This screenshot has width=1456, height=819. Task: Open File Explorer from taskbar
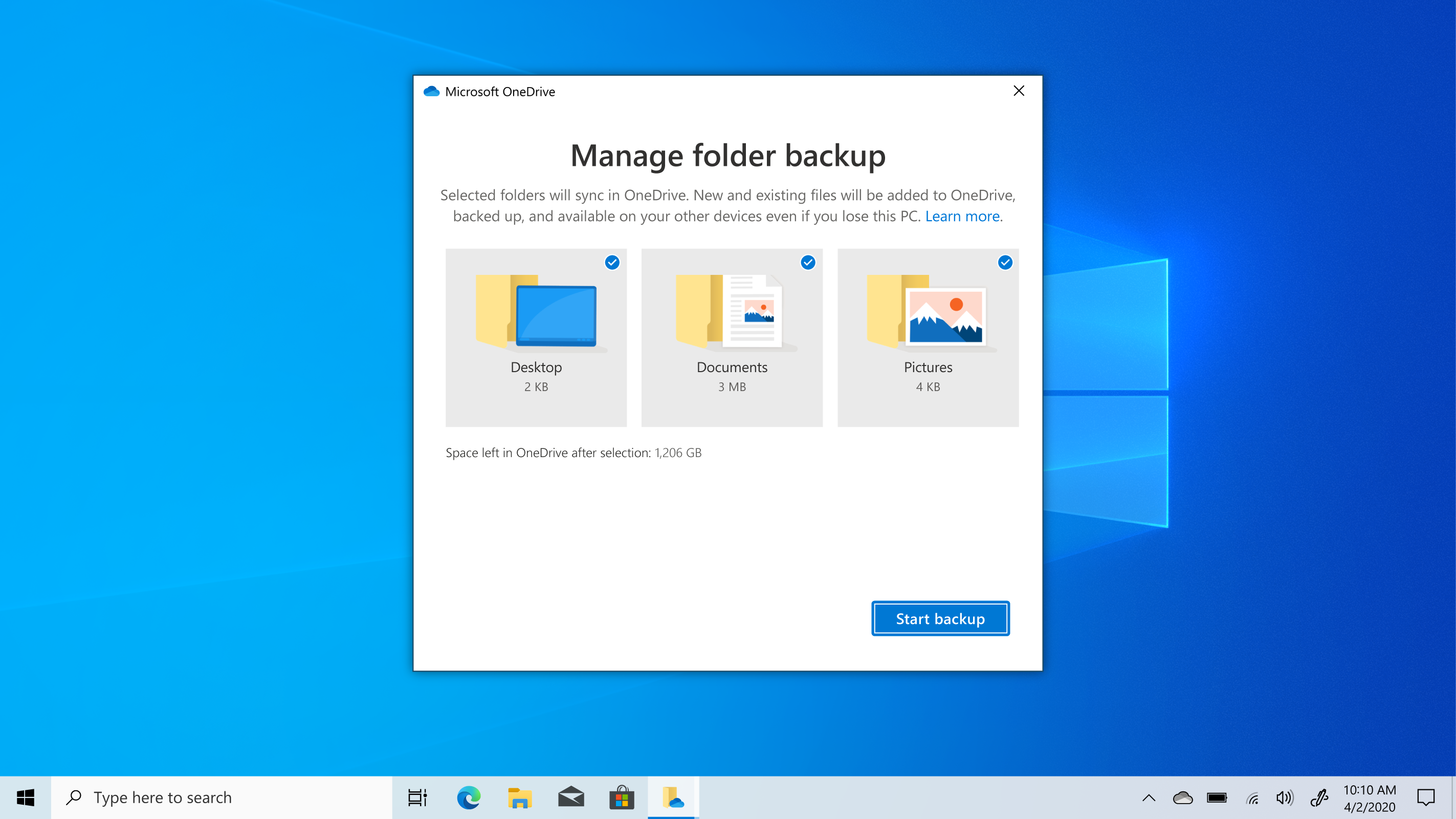tap(519, 798)
